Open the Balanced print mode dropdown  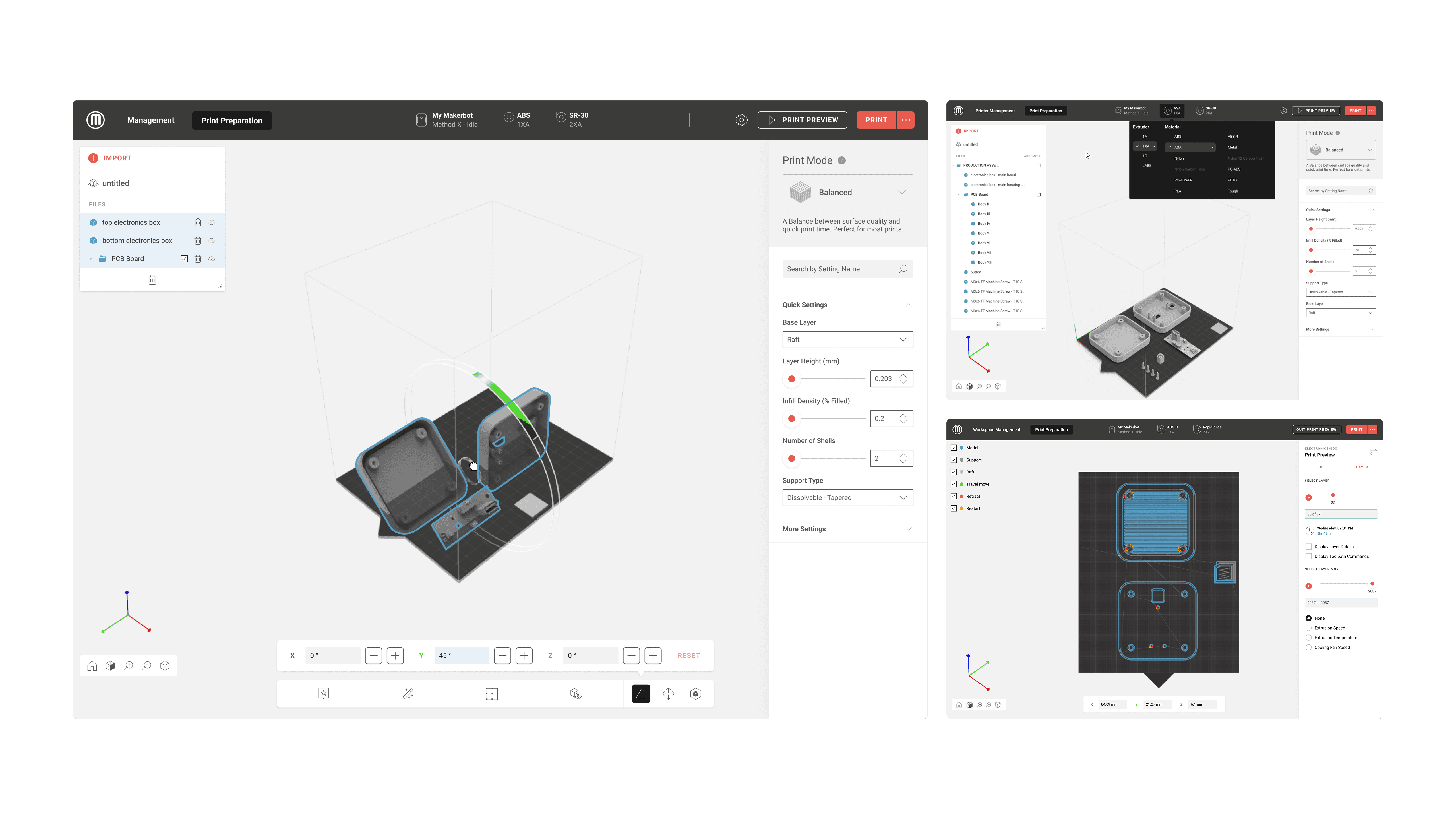tap(847, 192)
